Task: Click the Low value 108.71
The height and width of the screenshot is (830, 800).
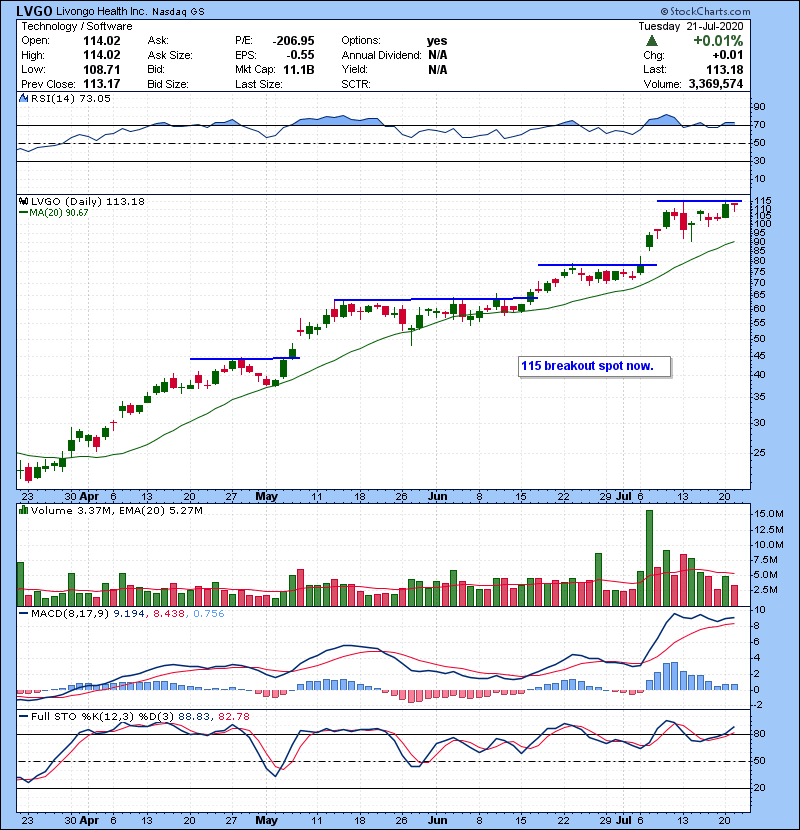Action: (102, 69)
